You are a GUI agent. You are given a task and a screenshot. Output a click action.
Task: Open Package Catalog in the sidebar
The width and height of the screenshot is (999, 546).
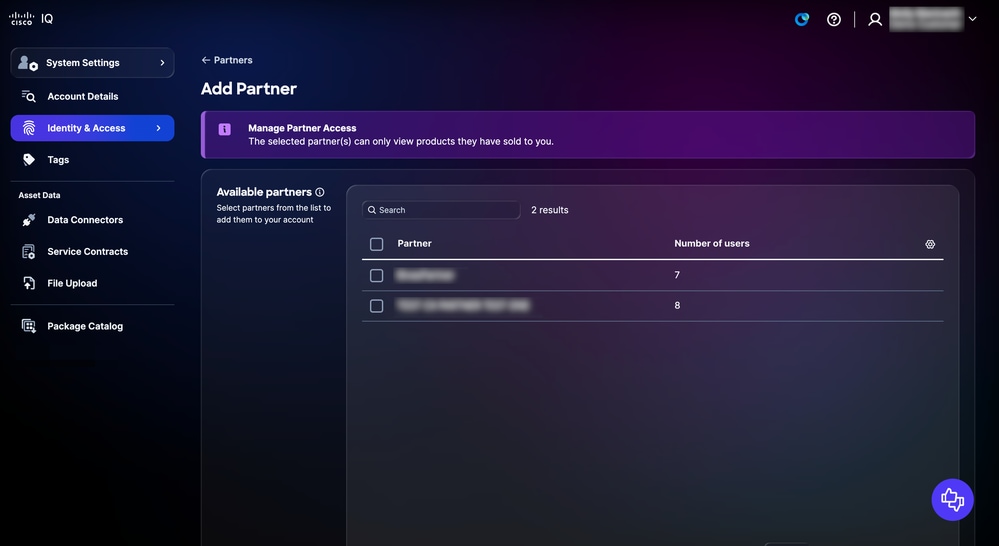coord(92,326)
